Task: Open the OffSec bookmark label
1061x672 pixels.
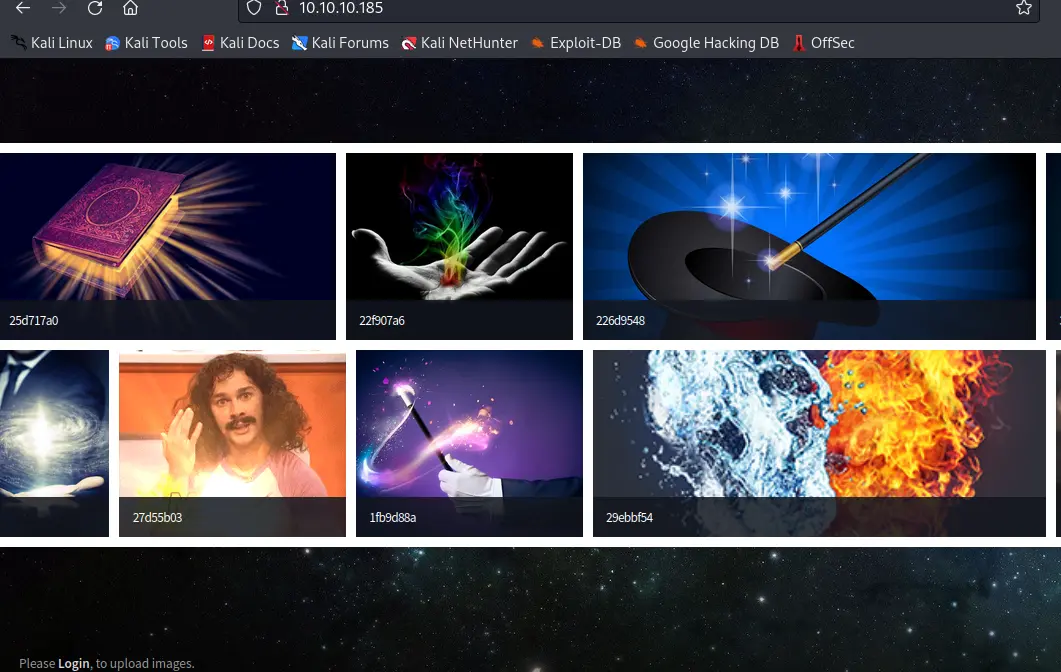Action: click(832, 43)
